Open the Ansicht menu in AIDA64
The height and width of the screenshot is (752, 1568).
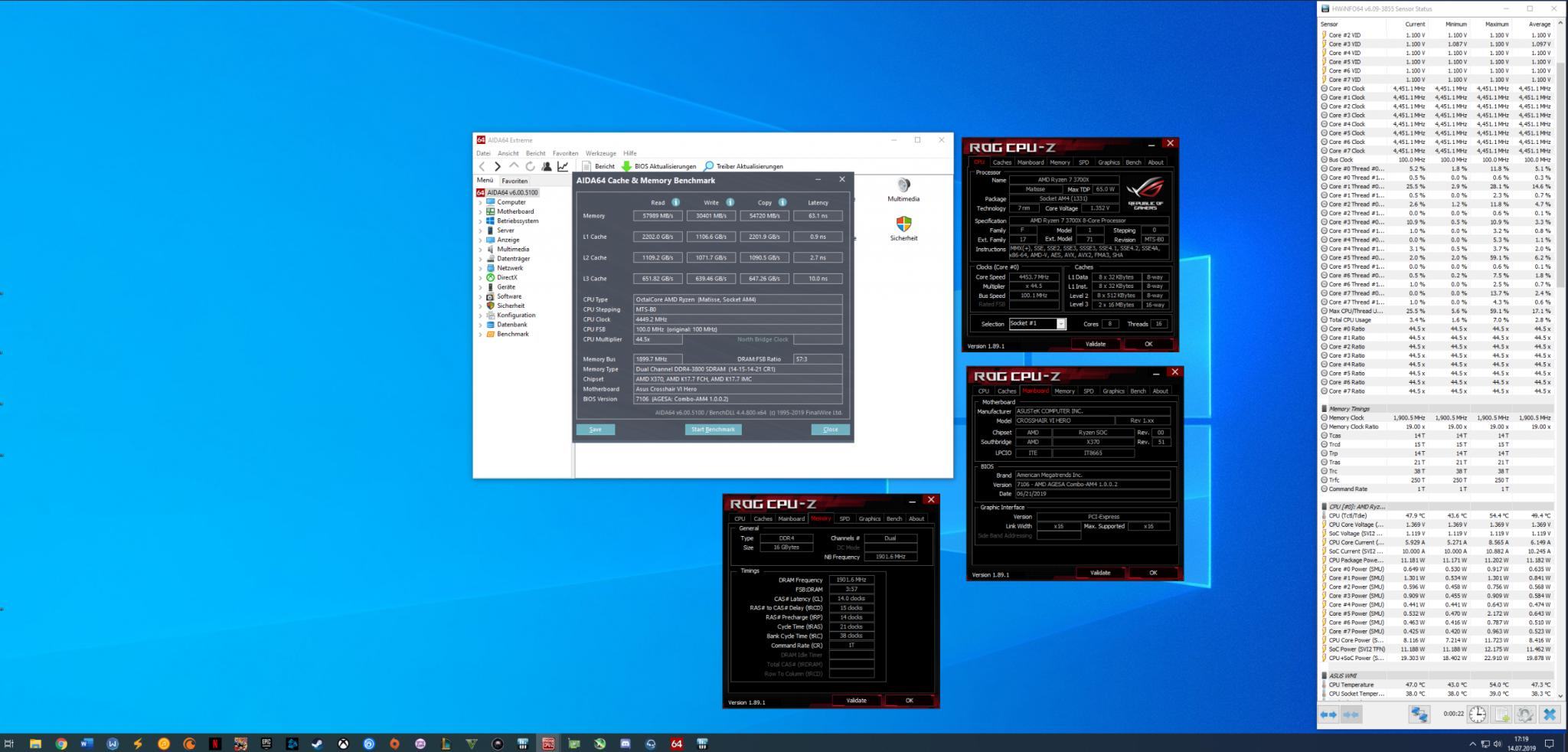[508, 153]
